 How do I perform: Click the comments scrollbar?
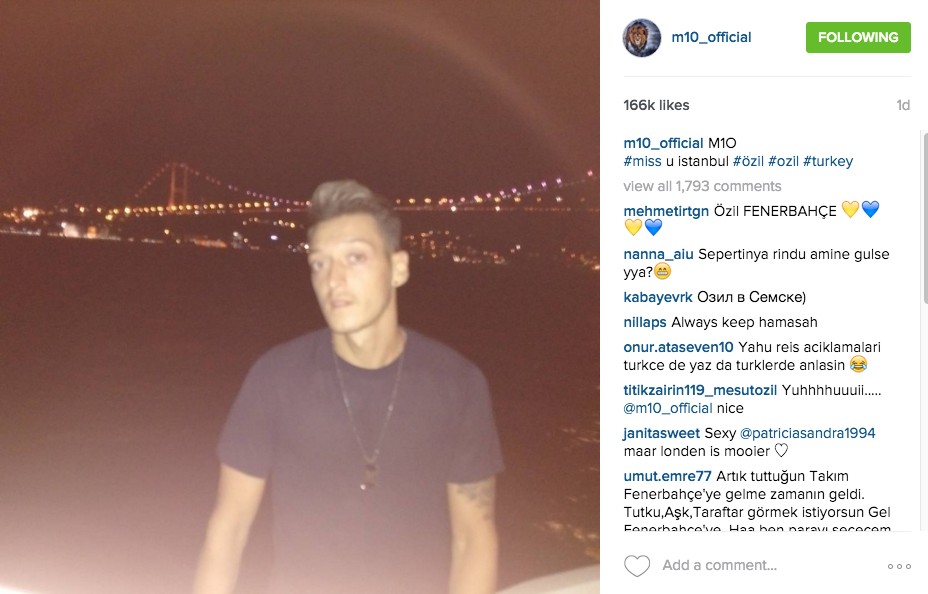(925, 216)
